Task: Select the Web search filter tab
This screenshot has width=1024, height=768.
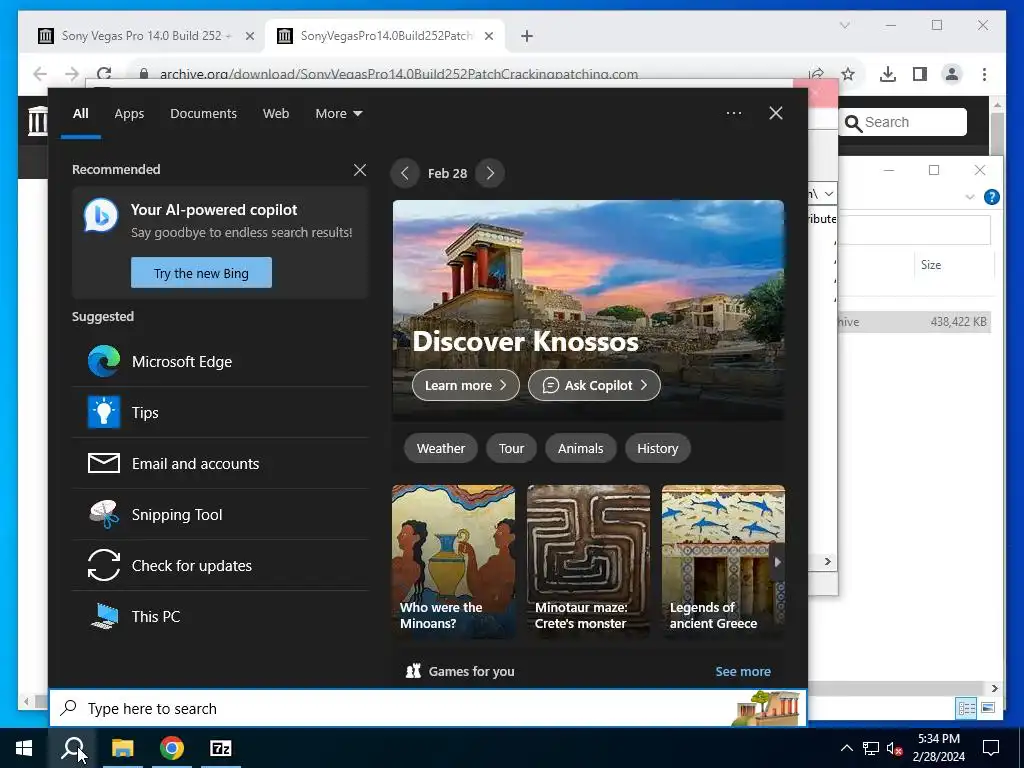Action: (x=276, y=113)
